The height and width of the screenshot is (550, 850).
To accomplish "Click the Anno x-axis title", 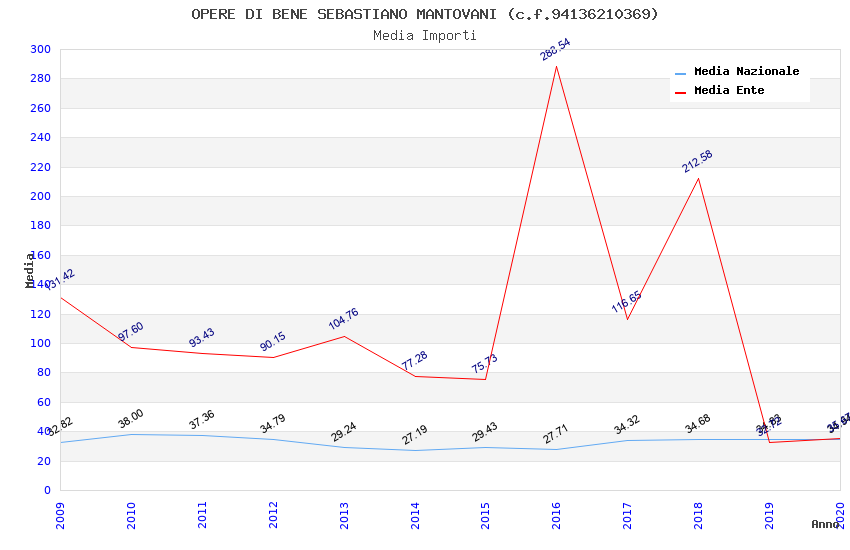I will 825,524.
